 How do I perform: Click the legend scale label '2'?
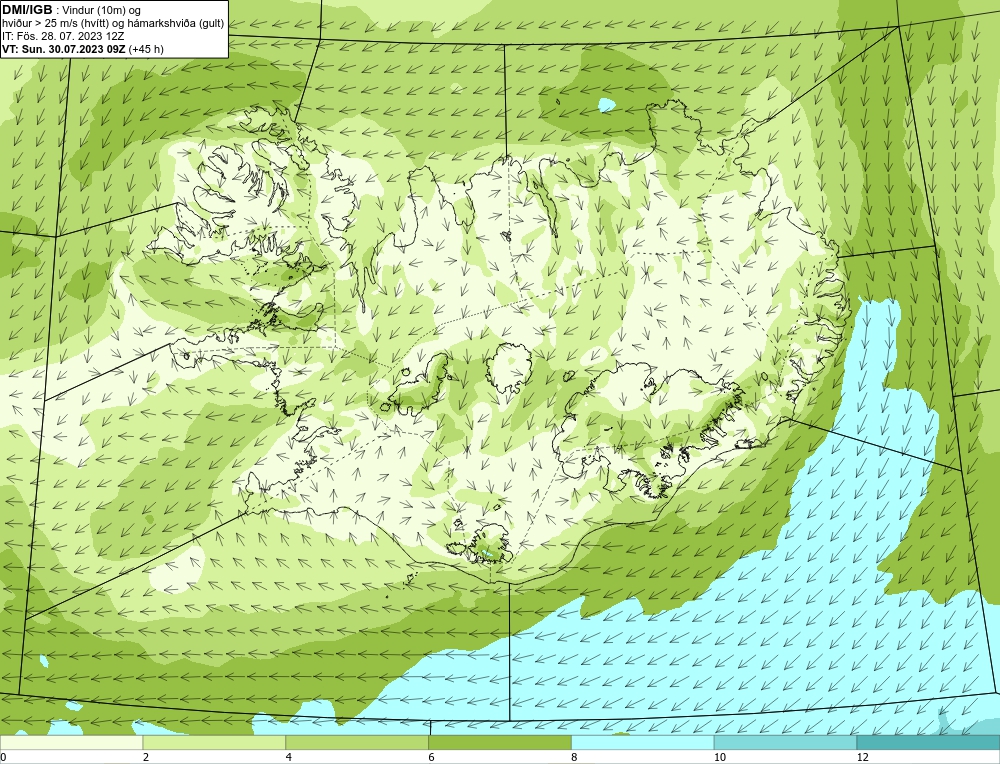pyautogui.click(x=146, y=757)
